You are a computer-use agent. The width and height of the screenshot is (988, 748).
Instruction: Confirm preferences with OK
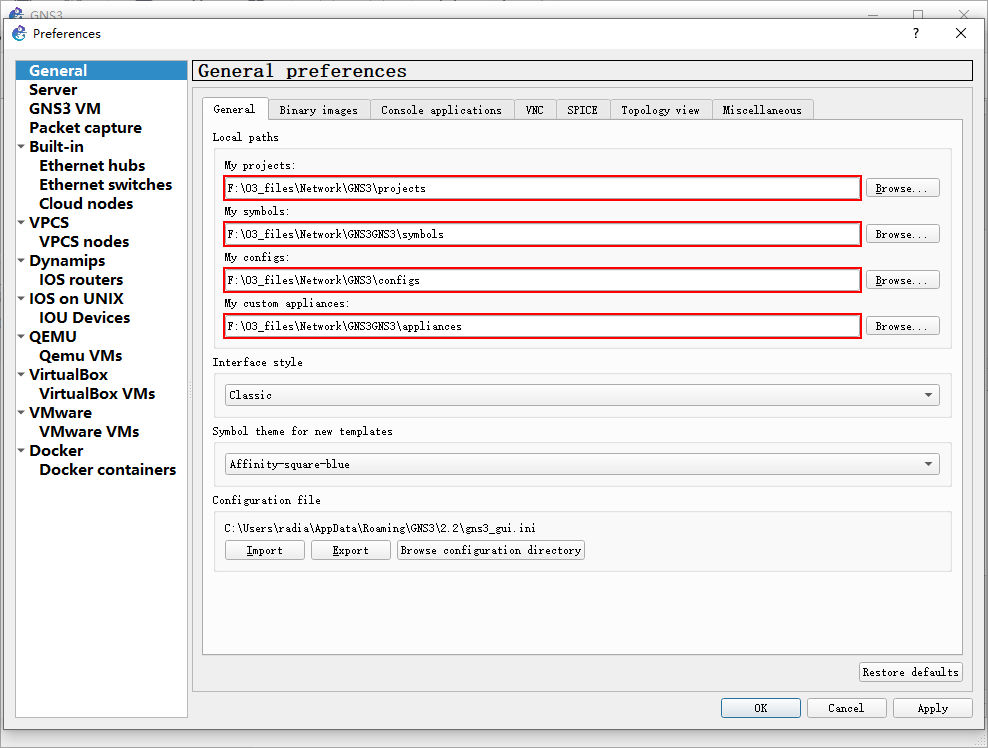(761, 708)
